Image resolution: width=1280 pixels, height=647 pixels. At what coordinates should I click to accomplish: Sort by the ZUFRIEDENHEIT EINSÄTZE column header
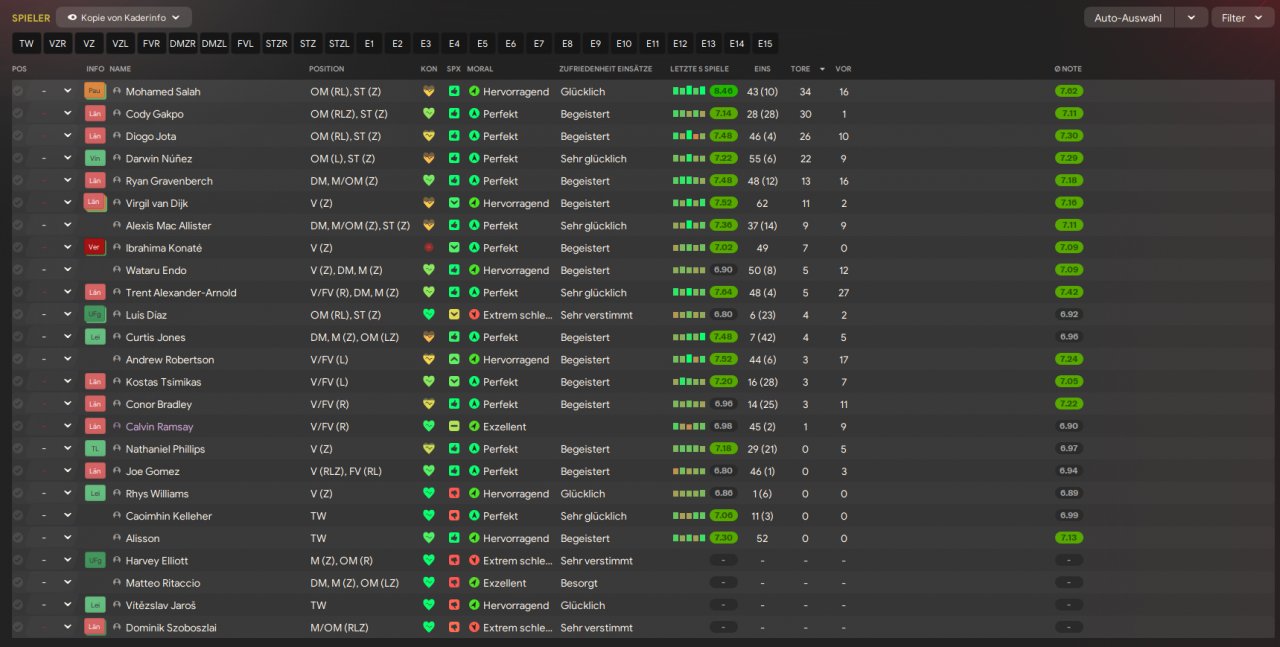(606, 69)
